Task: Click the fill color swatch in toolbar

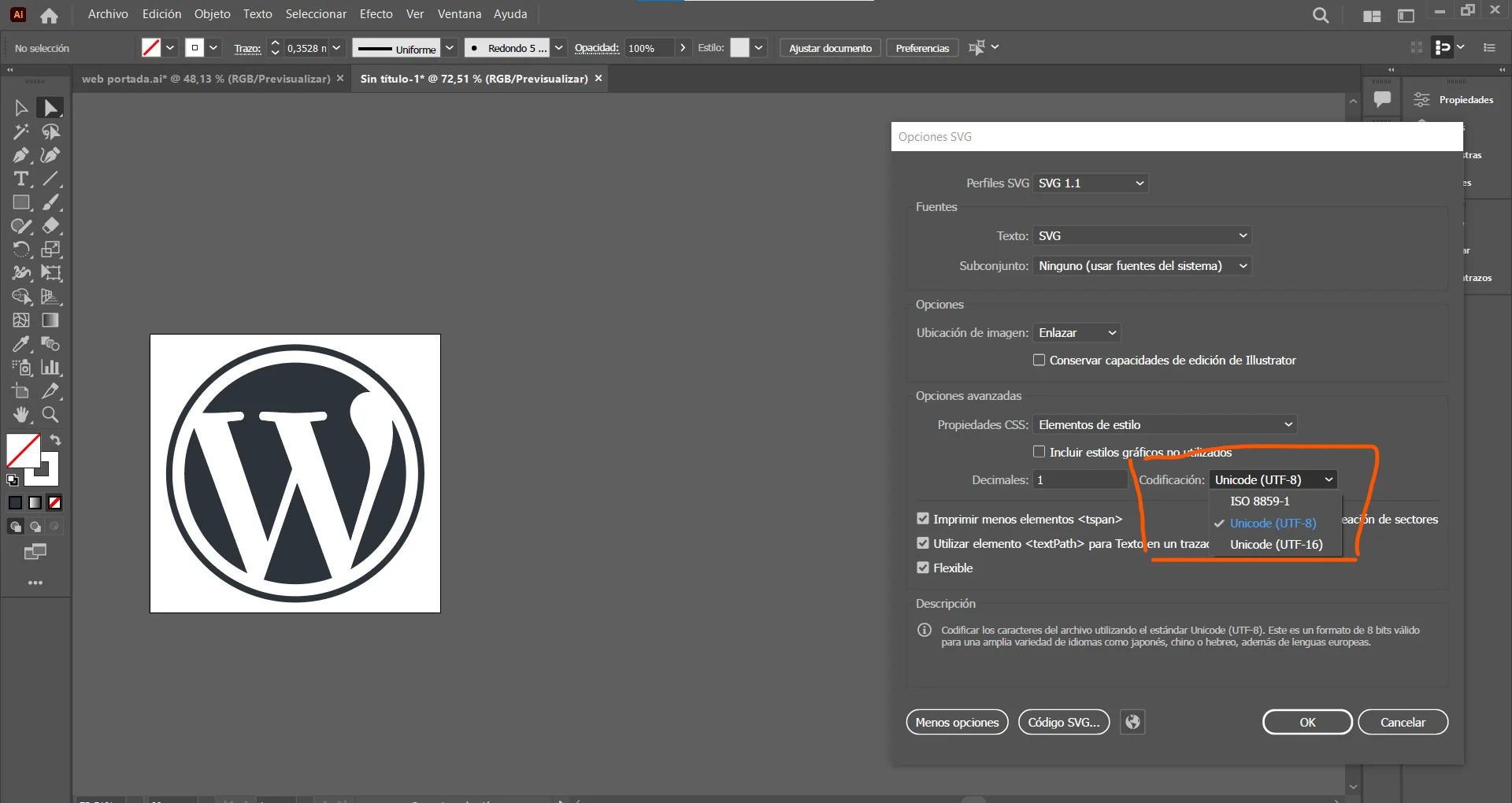Action: 23,451
